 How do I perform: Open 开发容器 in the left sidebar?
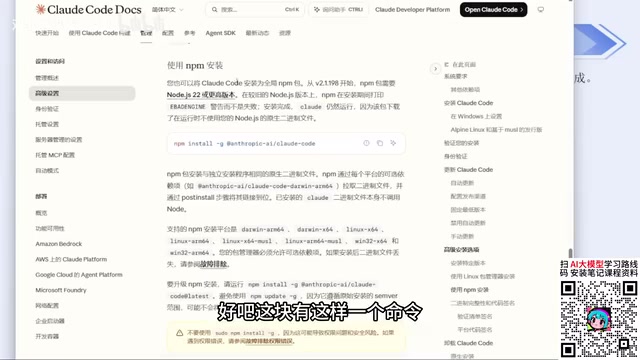(47, 336)
